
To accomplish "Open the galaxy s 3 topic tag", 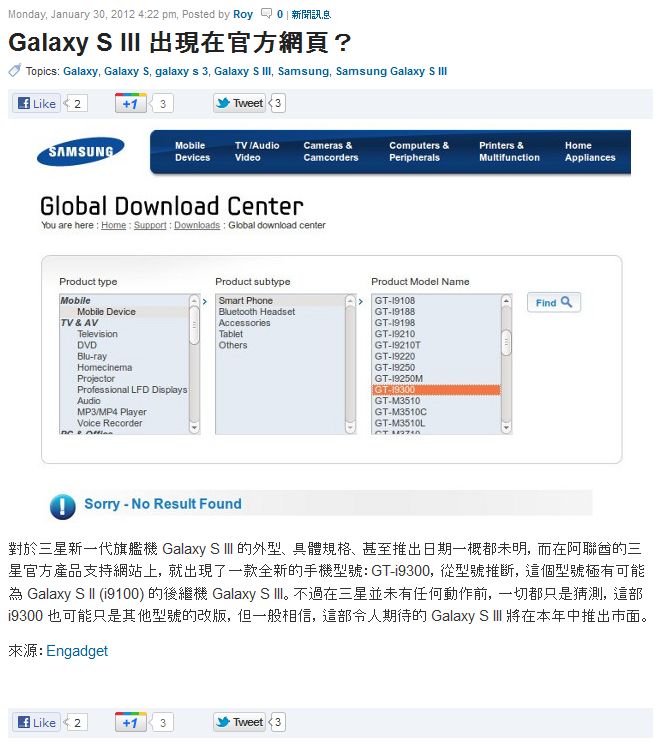I will 182,71.
